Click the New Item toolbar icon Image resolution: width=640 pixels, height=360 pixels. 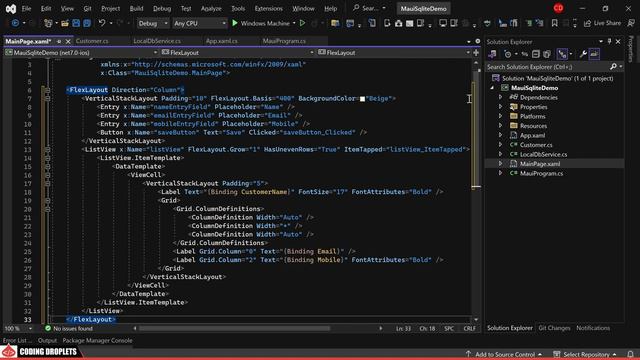[48, 23]
